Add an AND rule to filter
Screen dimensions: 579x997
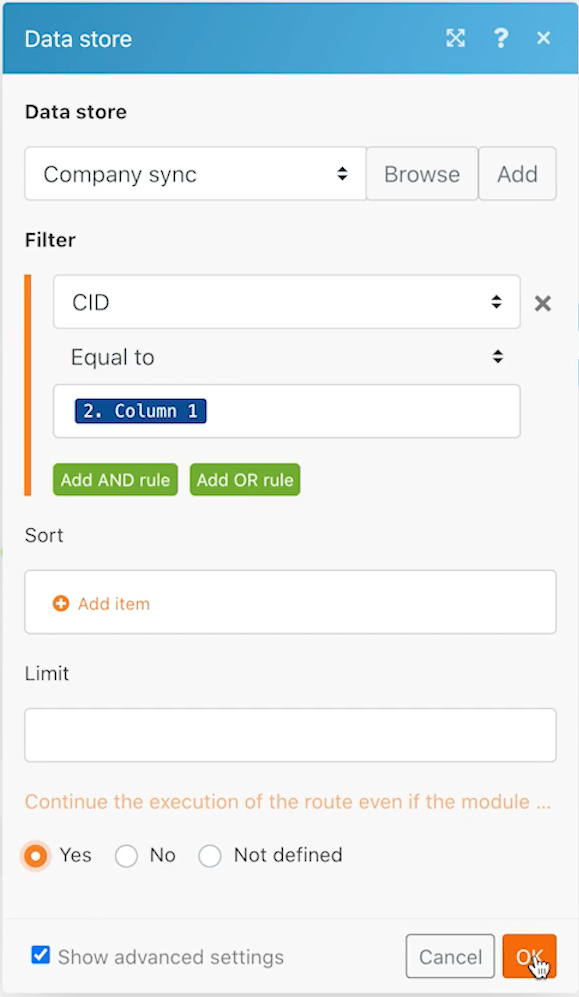pos(115,479)
